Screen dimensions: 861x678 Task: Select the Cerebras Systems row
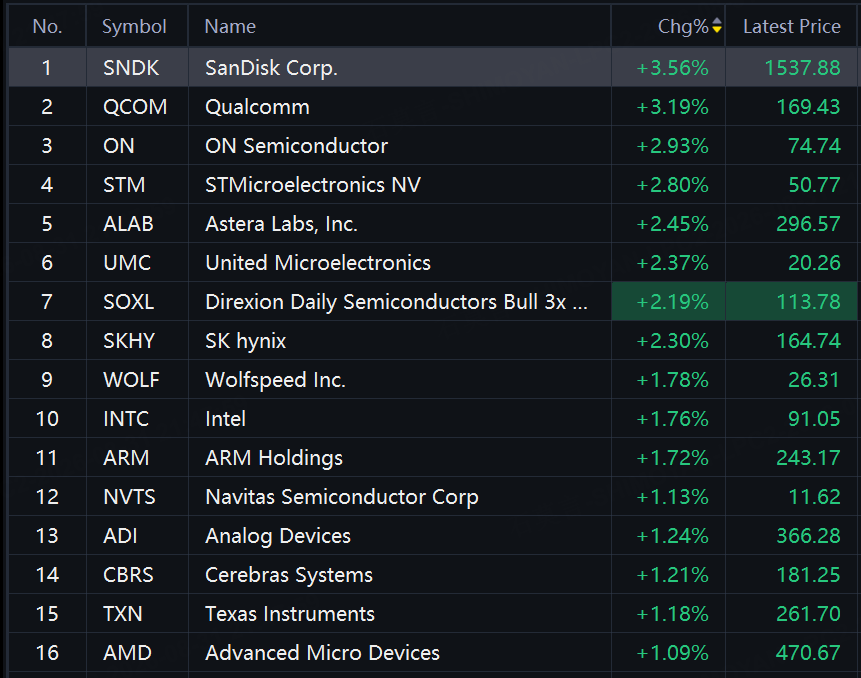click(433, 575)
